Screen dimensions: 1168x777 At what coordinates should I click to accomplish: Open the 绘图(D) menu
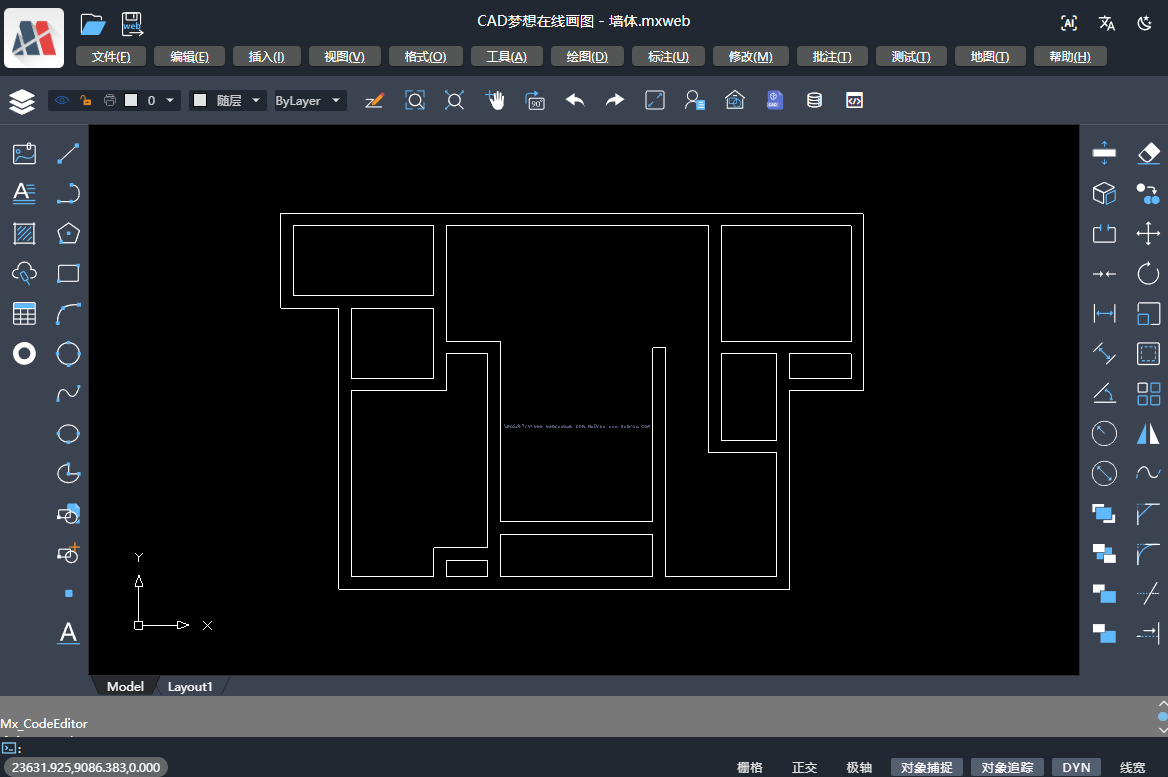click(587, 57)
